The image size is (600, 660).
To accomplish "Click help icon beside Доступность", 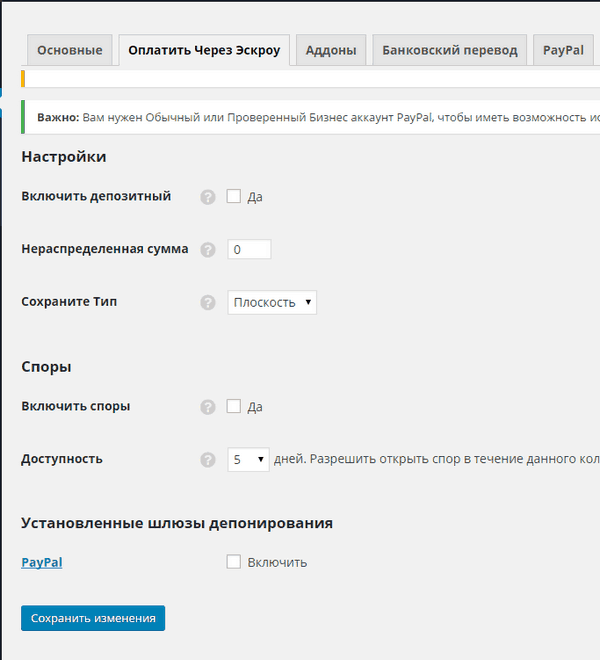I will [208, 460].
